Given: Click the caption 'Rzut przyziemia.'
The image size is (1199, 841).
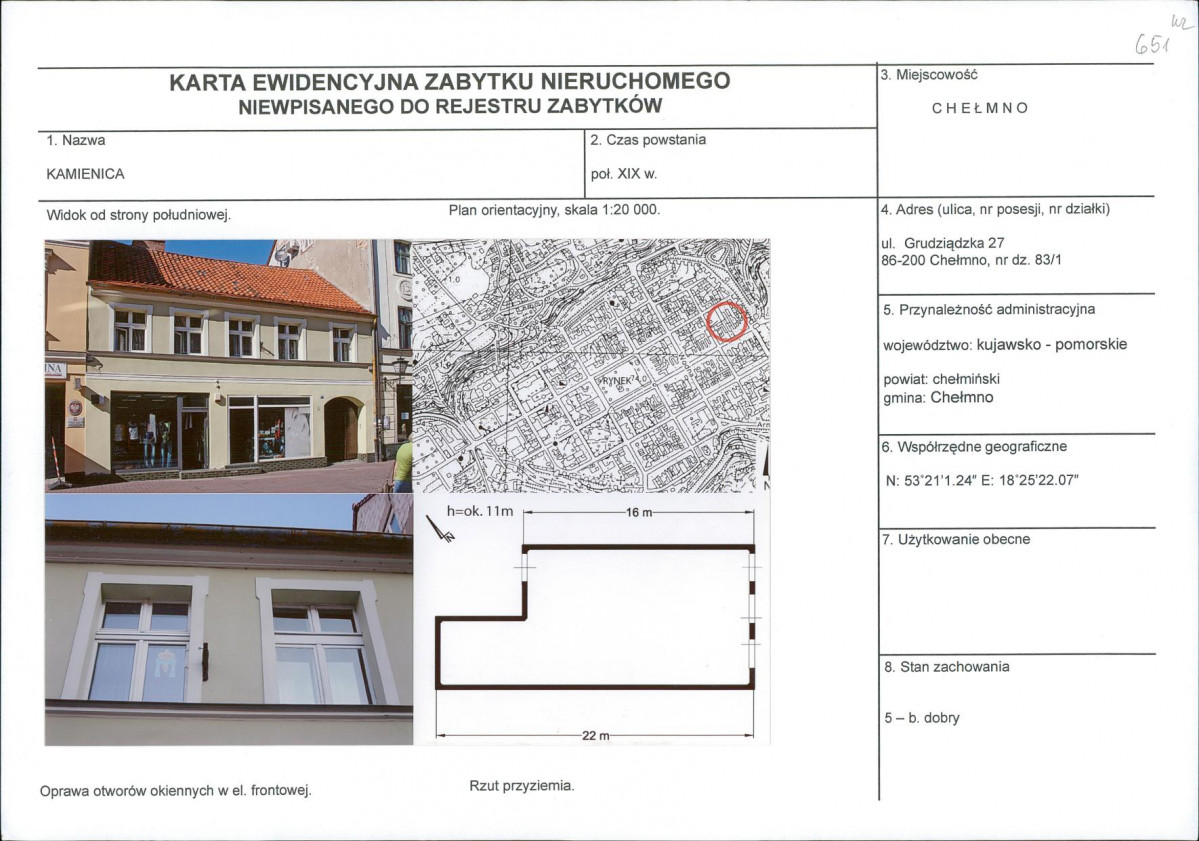Looking at the screenshot, I should (x=522, y=786).
